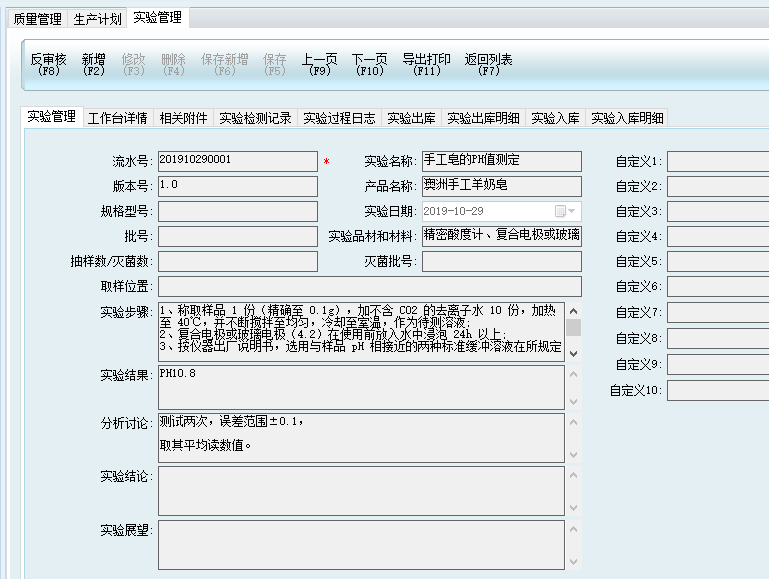Focus the 自定义1 input field
The height and width of the screenshot is (579, 769).
pyautogui.click(x=717, y=161)
